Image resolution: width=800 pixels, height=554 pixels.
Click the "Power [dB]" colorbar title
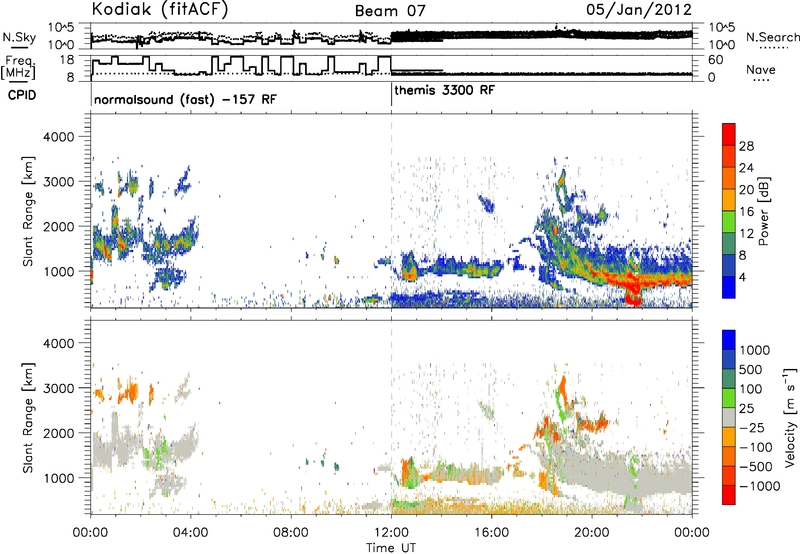tap(763, 211)
